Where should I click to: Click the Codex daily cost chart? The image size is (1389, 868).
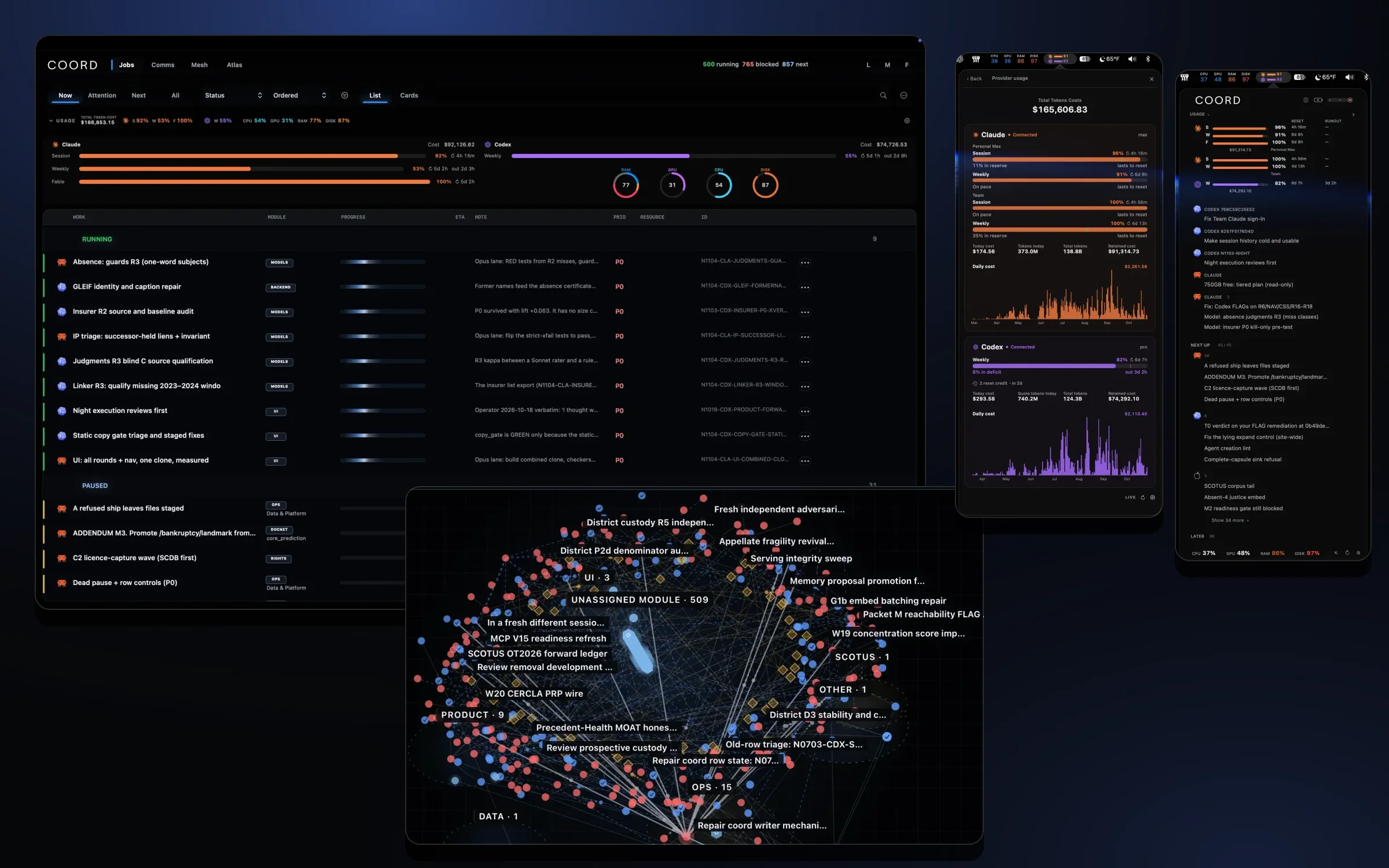tap(1060, 446)
